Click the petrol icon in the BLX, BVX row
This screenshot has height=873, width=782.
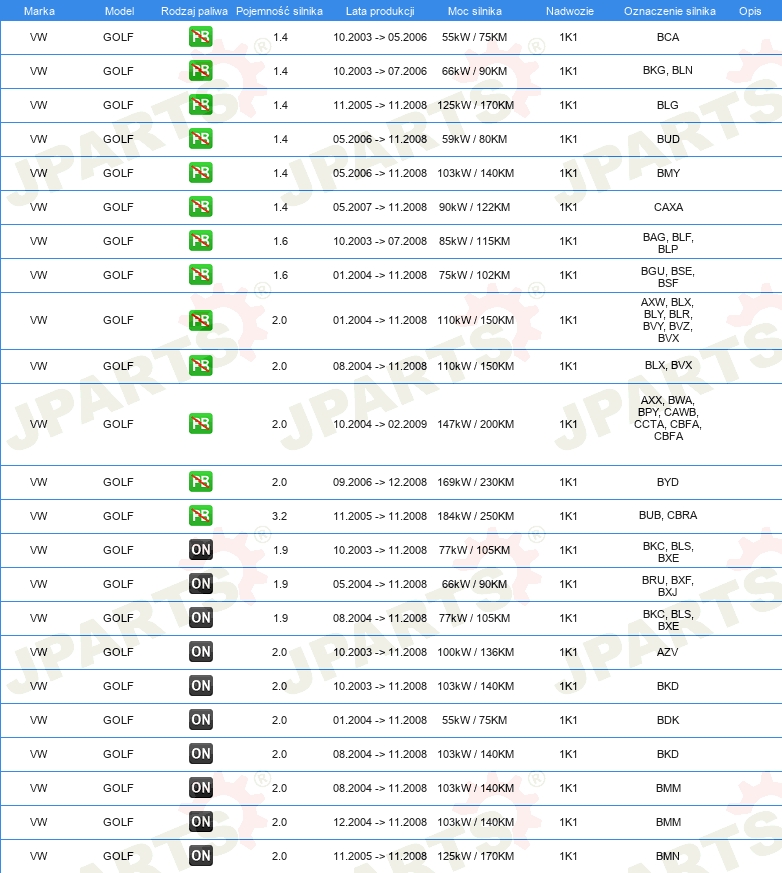click(200, 366)
